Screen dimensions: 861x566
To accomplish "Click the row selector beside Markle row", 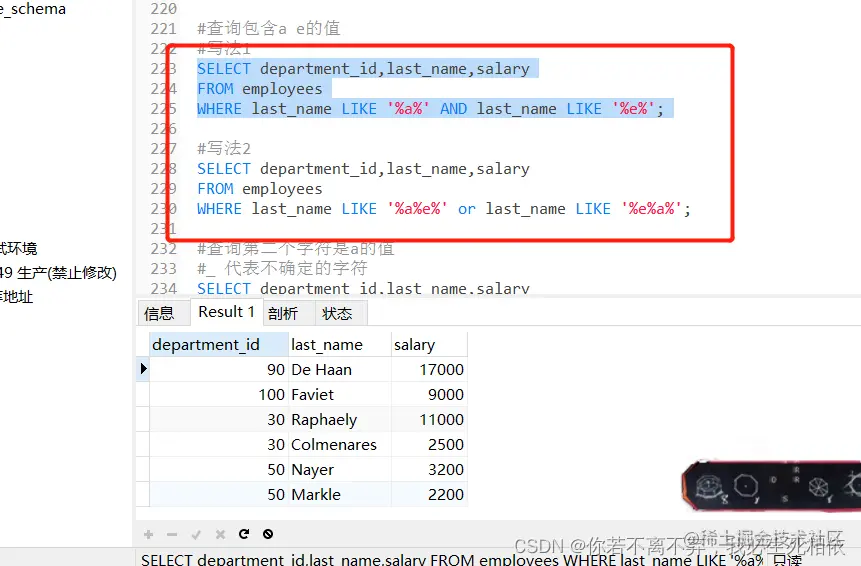I will click(x=143, y=495).
